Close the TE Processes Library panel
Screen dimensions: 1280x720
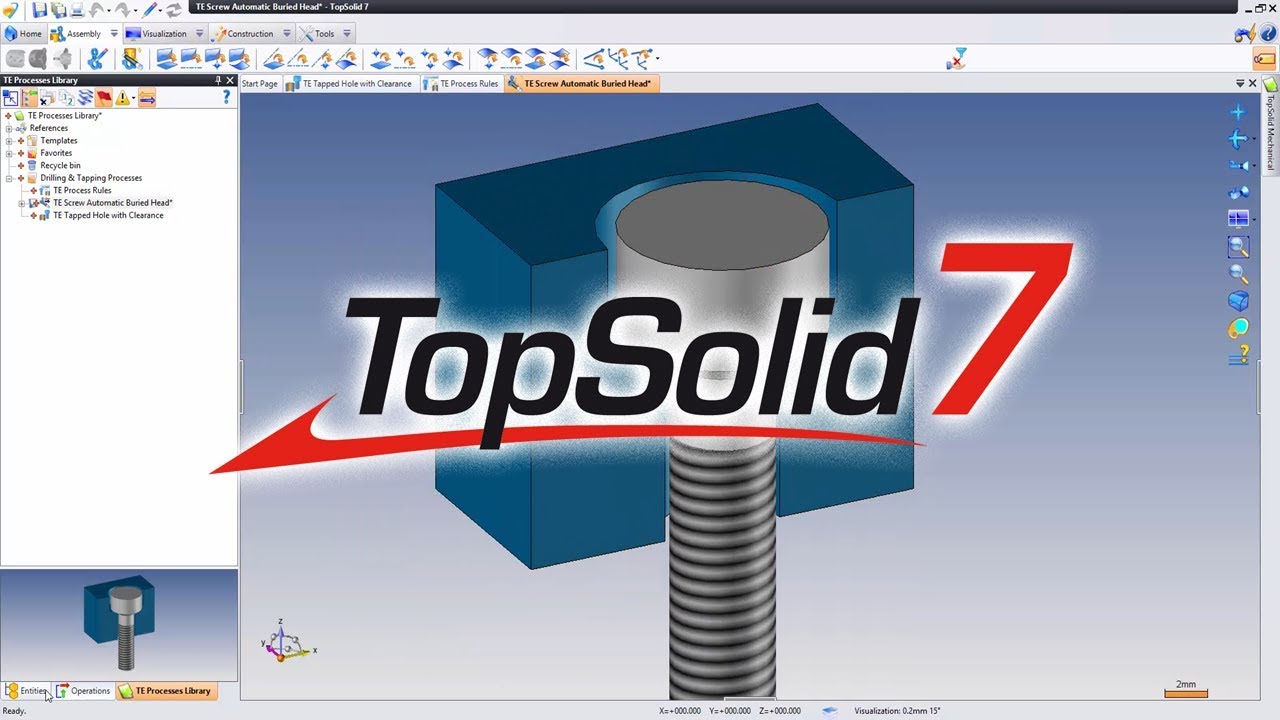(x=230, y=80)
